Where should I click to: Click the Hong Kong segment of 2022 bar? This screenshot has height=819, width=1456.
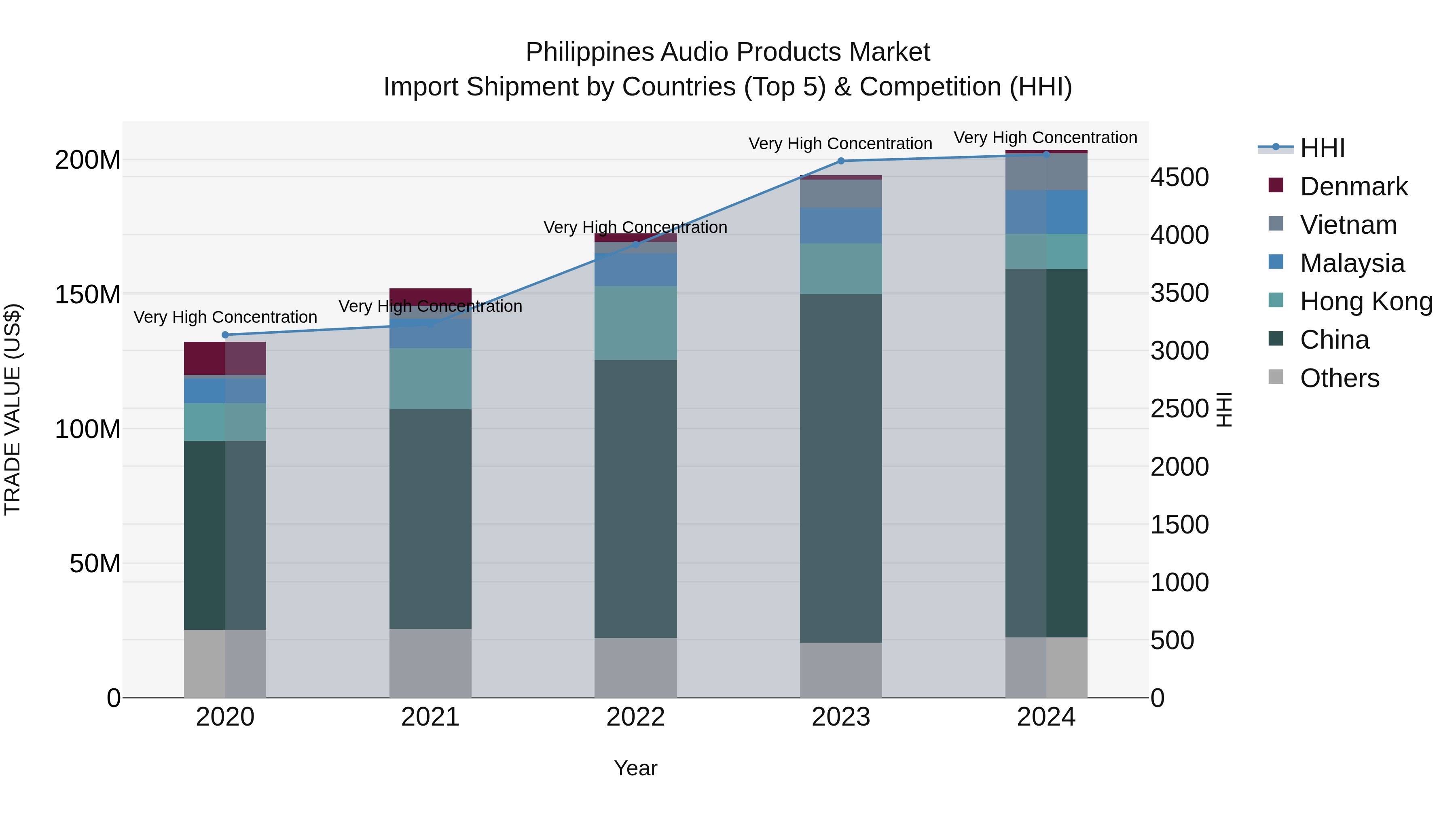[x=635, y=323]
